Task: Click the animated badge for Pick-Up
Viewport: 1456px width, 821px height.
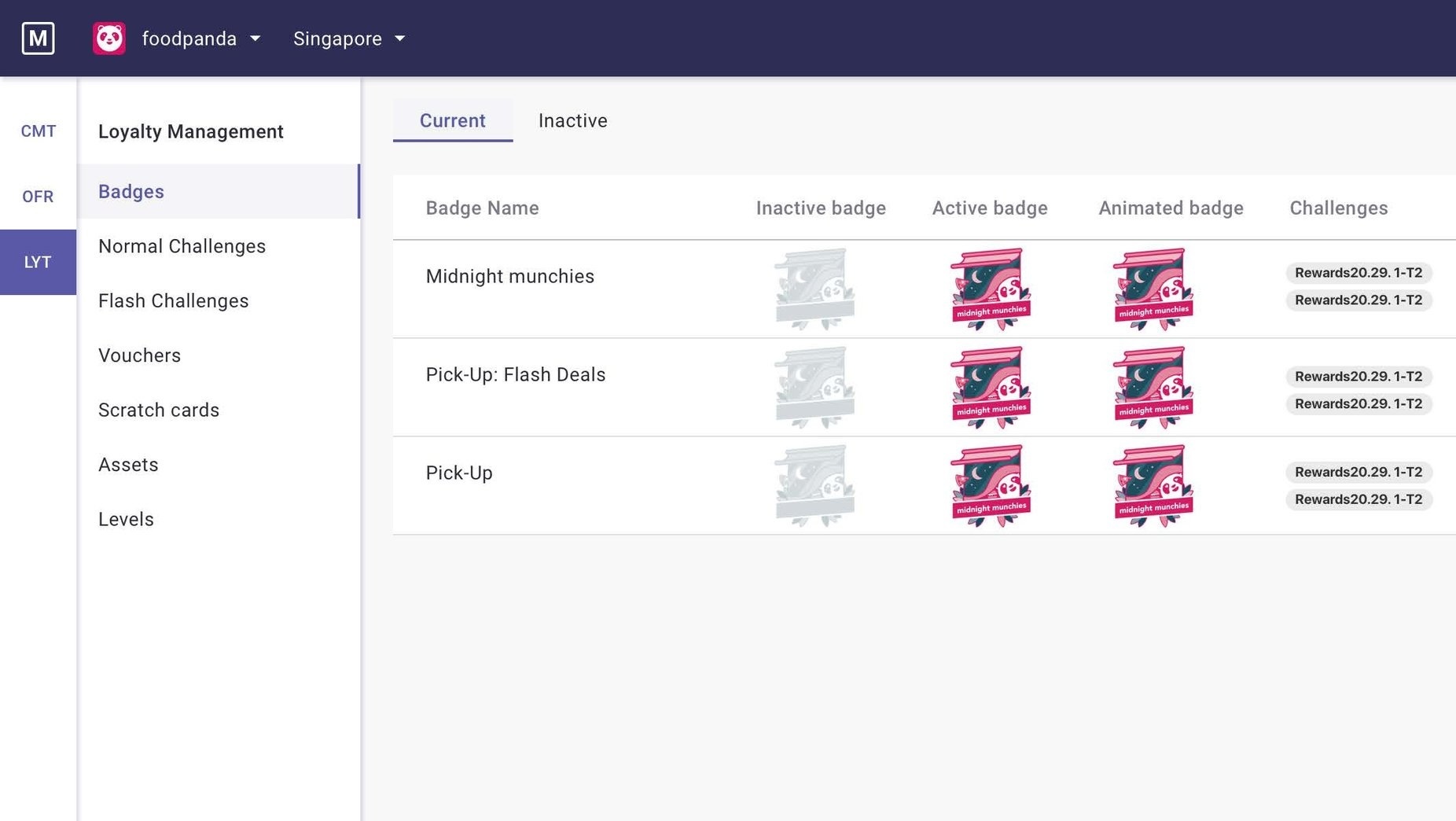Action: [x=1152, y=485]
